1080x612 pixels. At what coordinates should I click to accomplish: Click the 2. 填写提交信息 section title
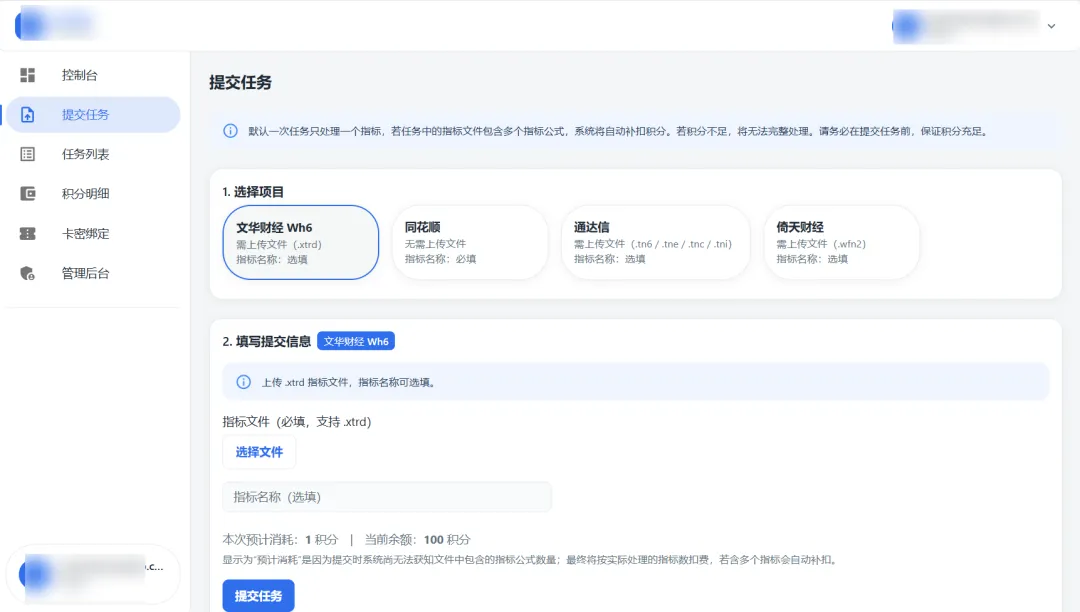click(267, 341)
